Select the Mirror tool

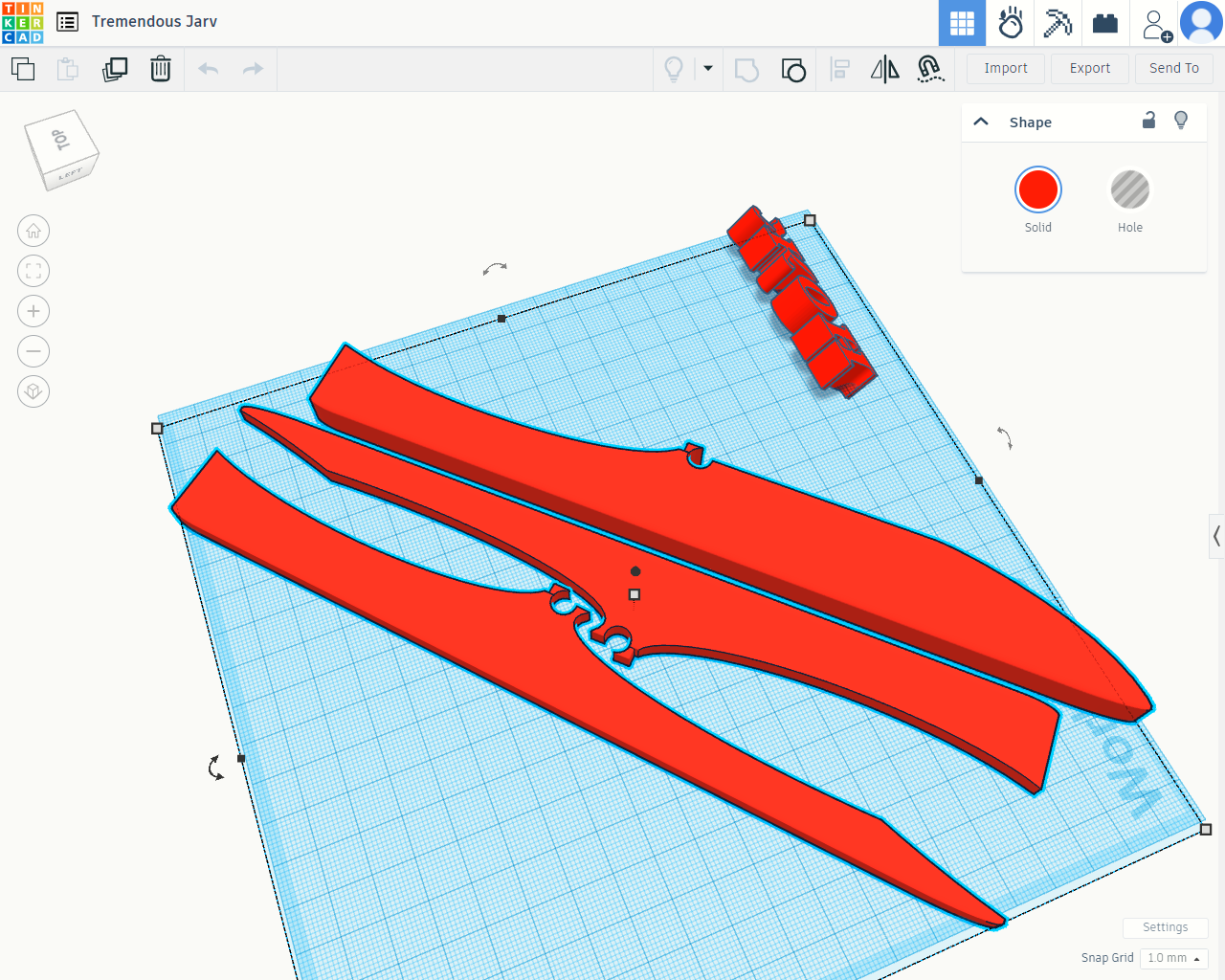(885, 70)
